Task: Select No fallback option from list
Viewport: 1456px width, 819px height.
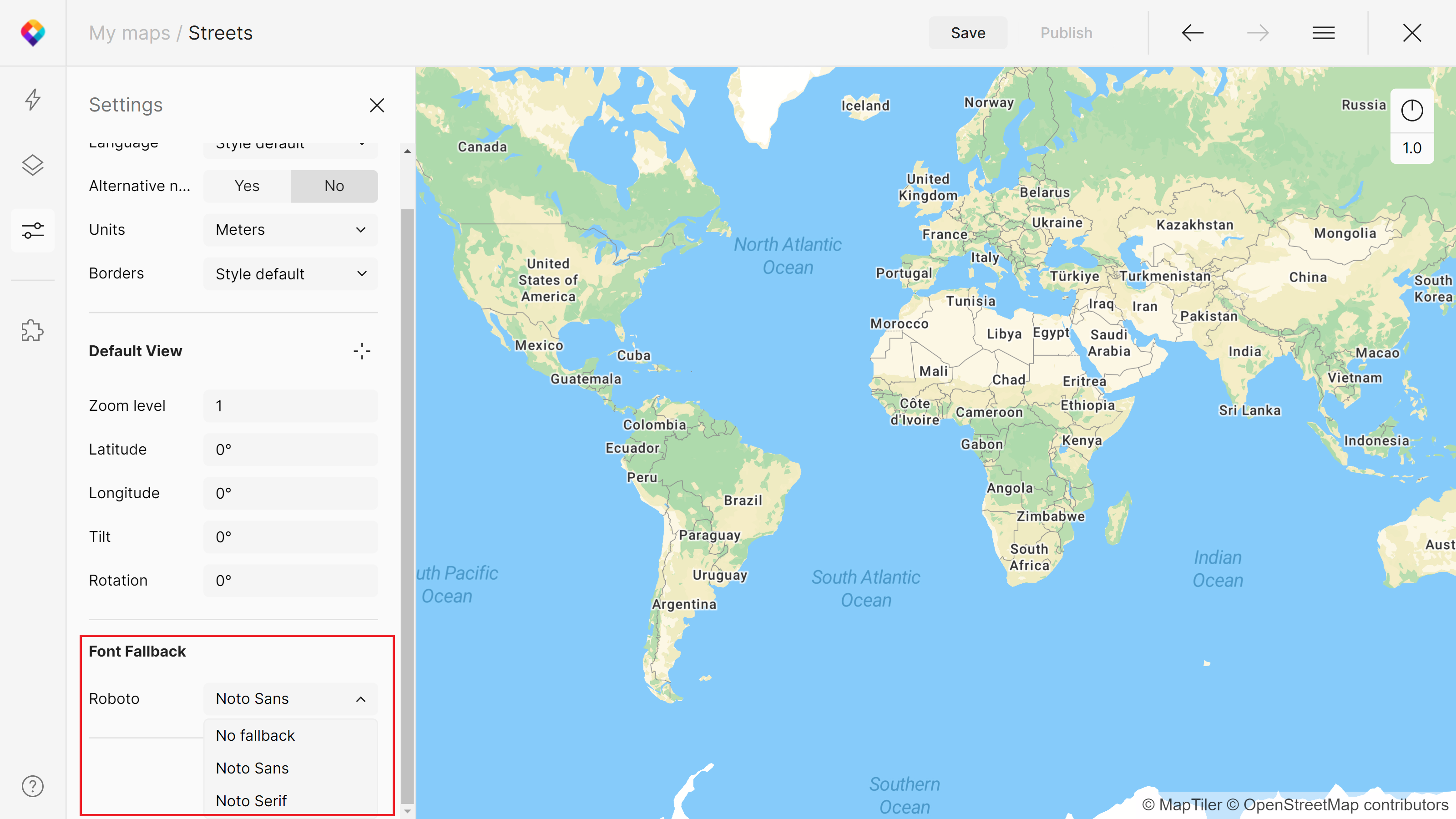Action: coord(255,735)
